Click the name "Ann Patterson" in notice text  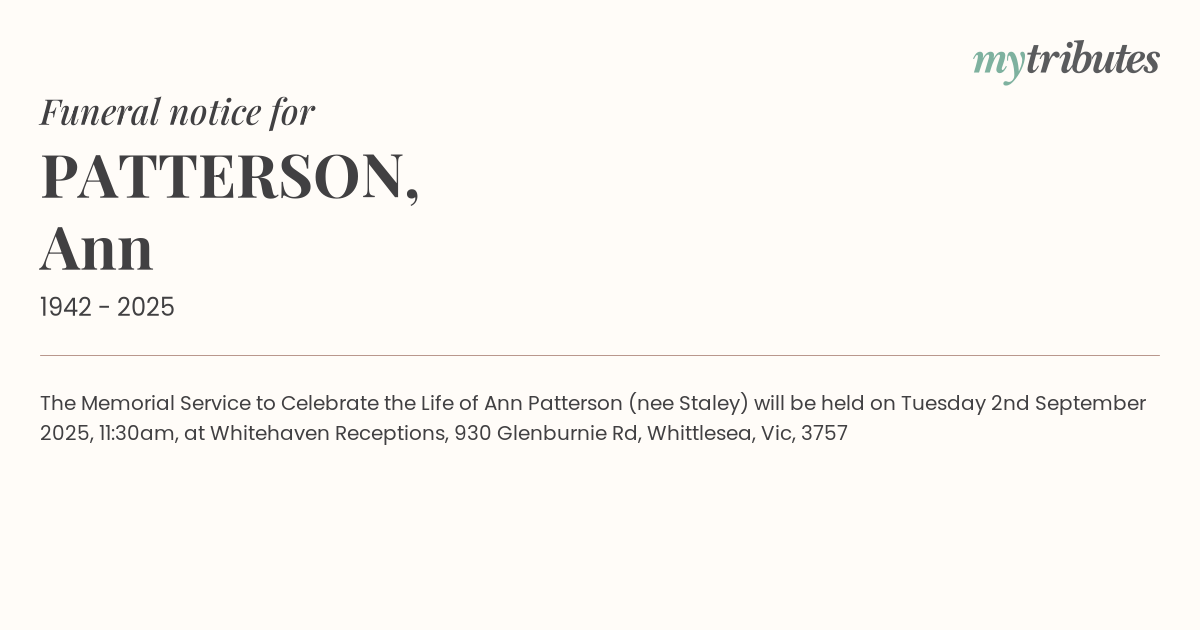(x=552, y=404)
